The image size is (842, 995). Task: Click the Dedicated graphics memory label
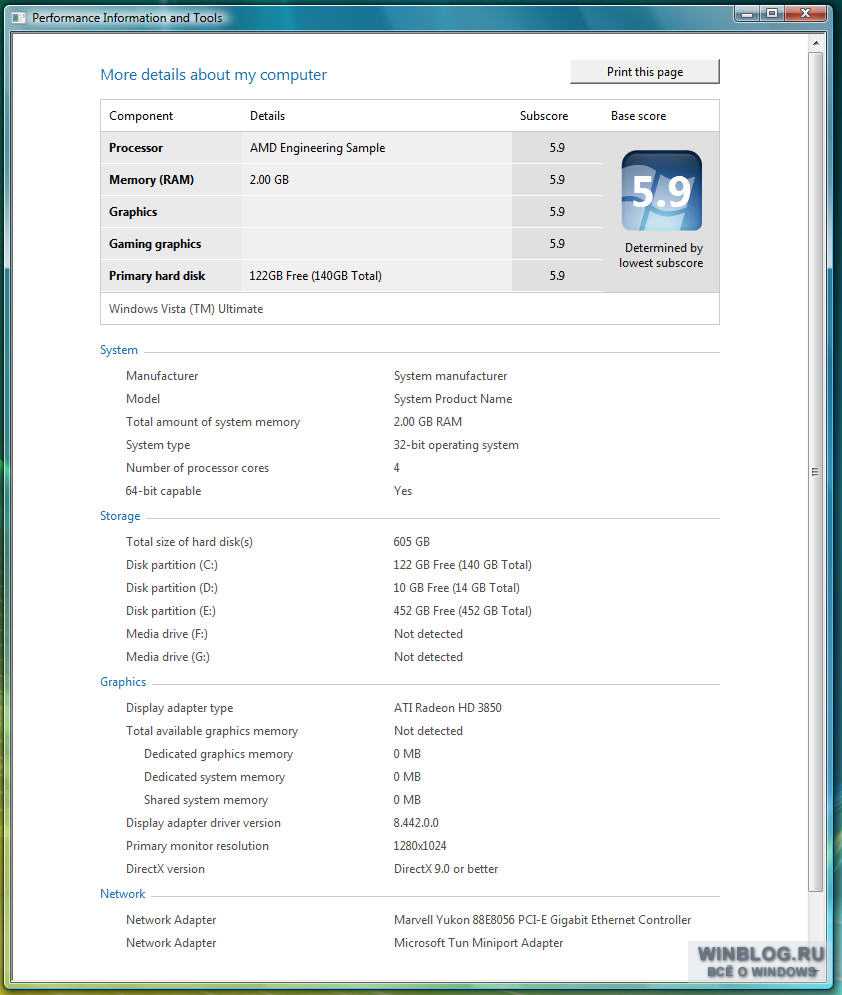tap(218, 754)
